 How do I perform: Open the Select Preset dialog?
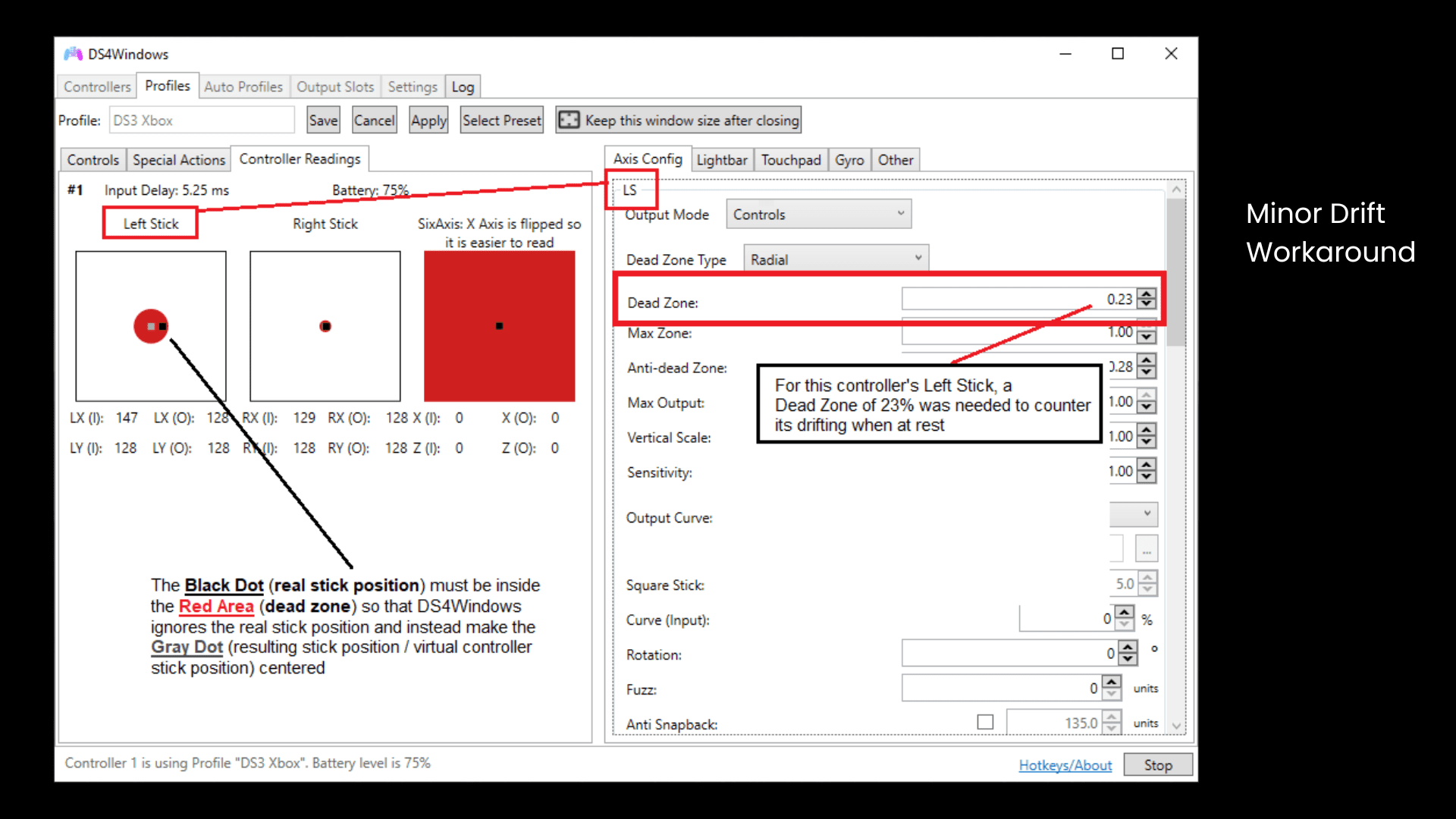tap(502, 120)
